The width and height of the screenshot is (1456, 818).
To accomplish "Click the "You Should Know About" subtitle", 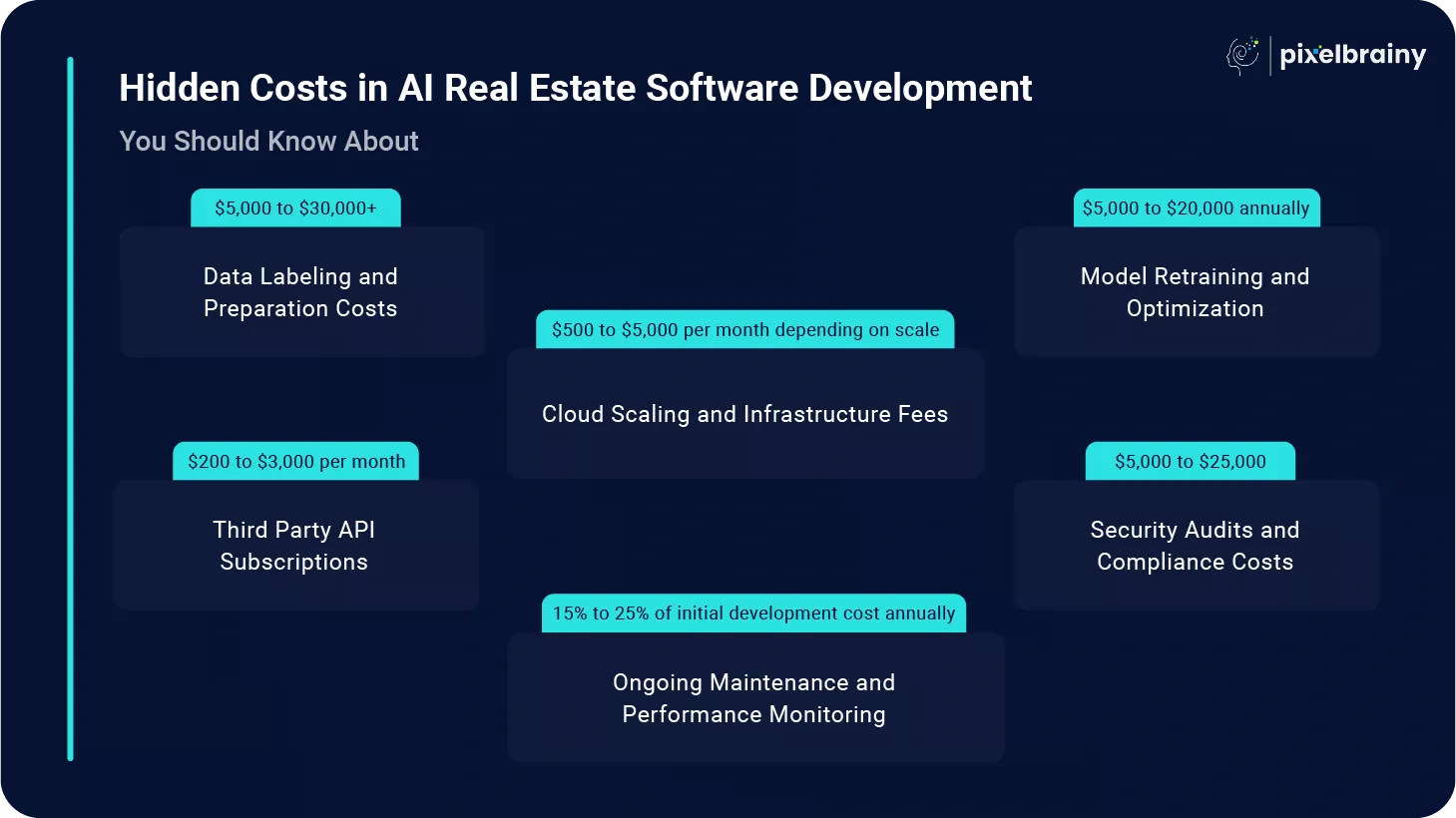I will [x=268, y=142].
